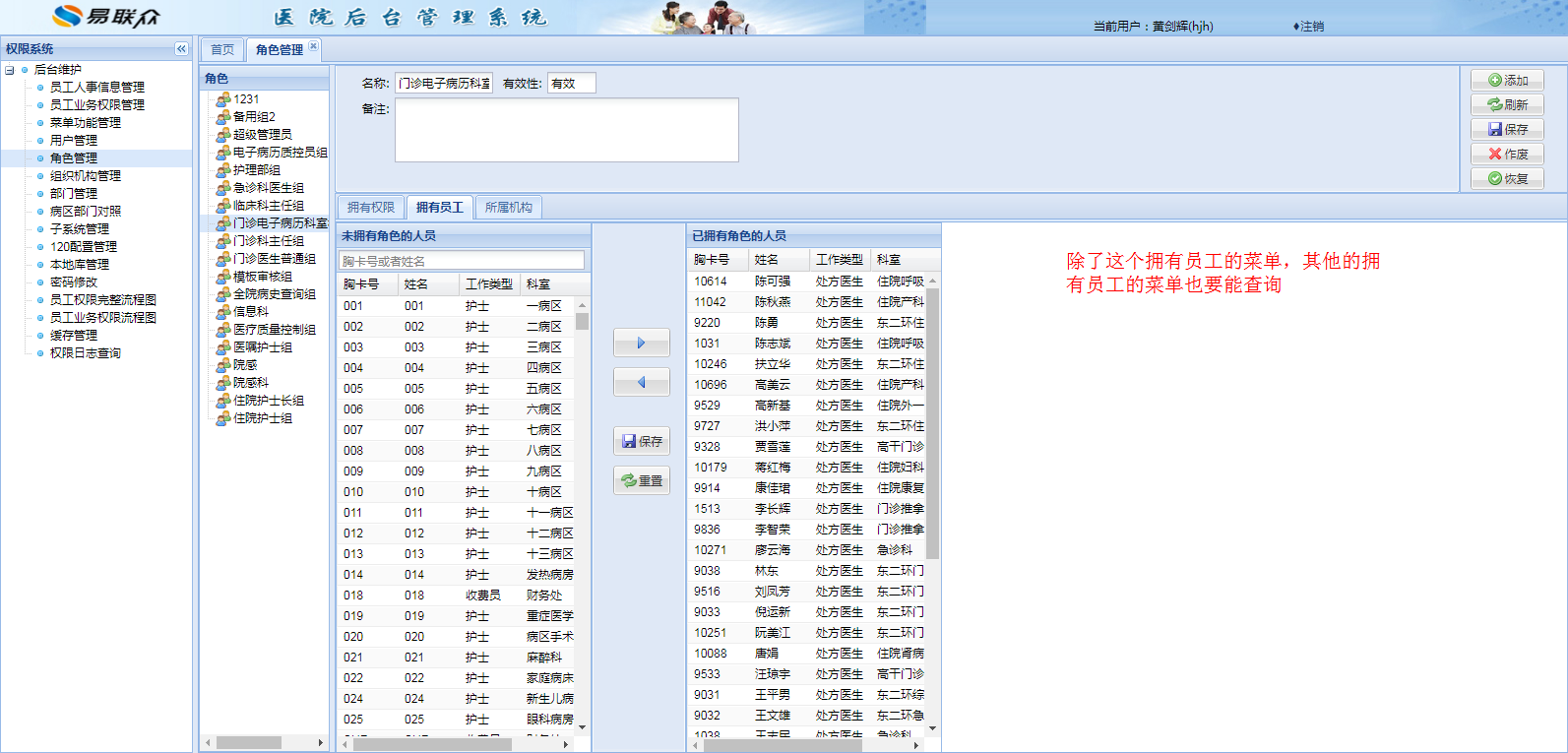The width and height of the screenshot is (1568, 753).
Task: Click the 住院护士长组 role icon
Action: pos(223,401)
